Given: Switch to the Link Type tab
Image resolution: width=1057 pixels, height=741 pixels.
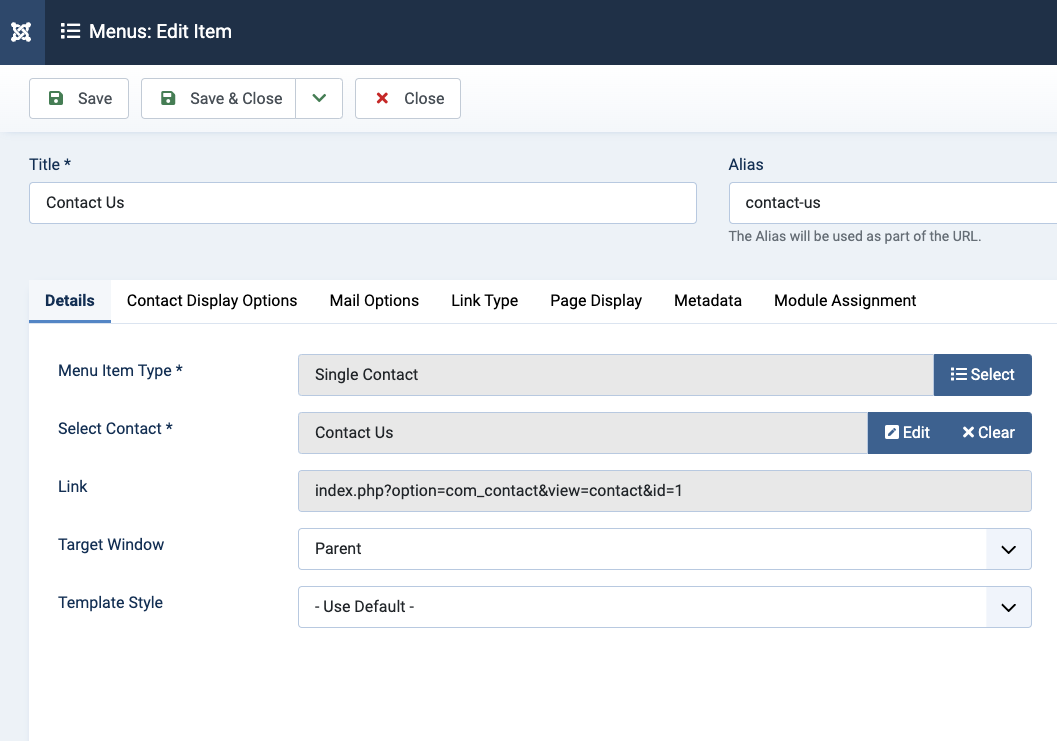Looking at the screenshot, I should (484, 300).
